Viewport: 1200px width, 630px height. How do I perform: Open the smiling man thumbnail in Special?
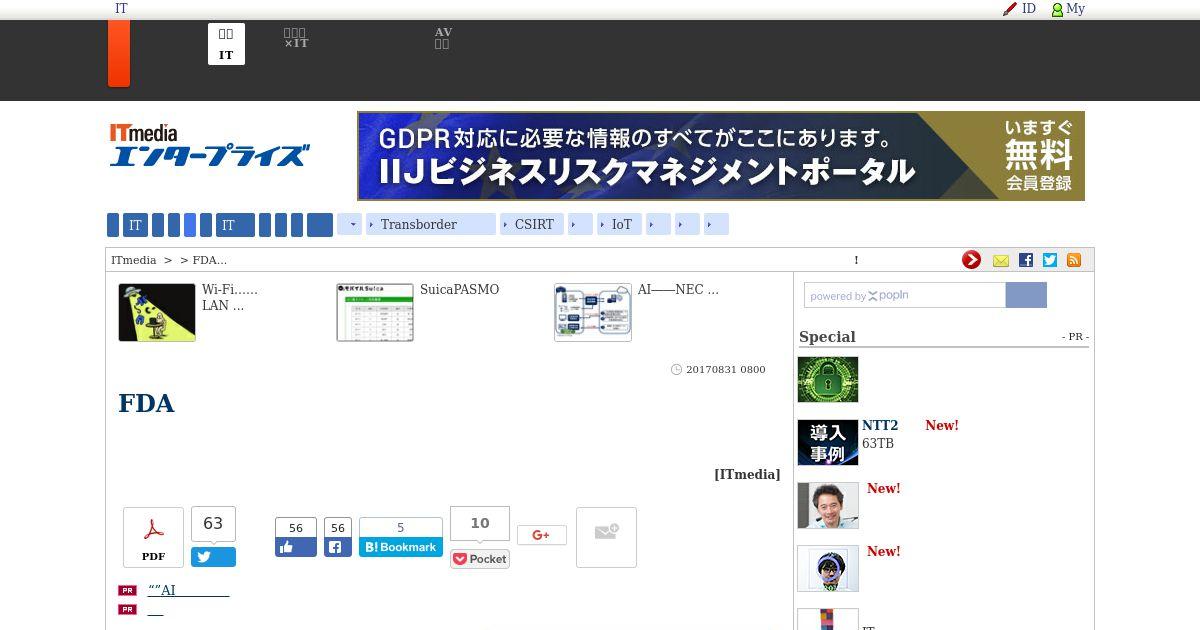pyautogui.click(x=828, y=506)
